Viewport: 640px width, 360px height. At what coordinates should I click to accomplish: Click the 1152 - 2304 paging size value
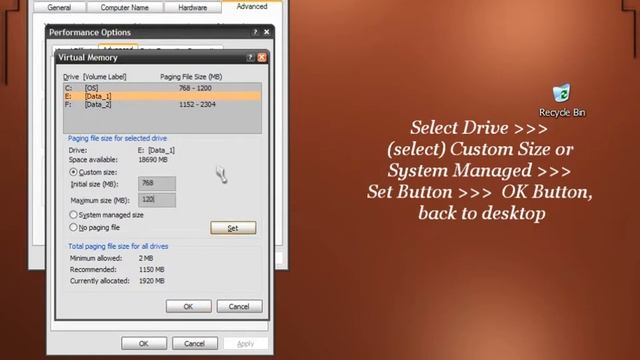point(197,104)
